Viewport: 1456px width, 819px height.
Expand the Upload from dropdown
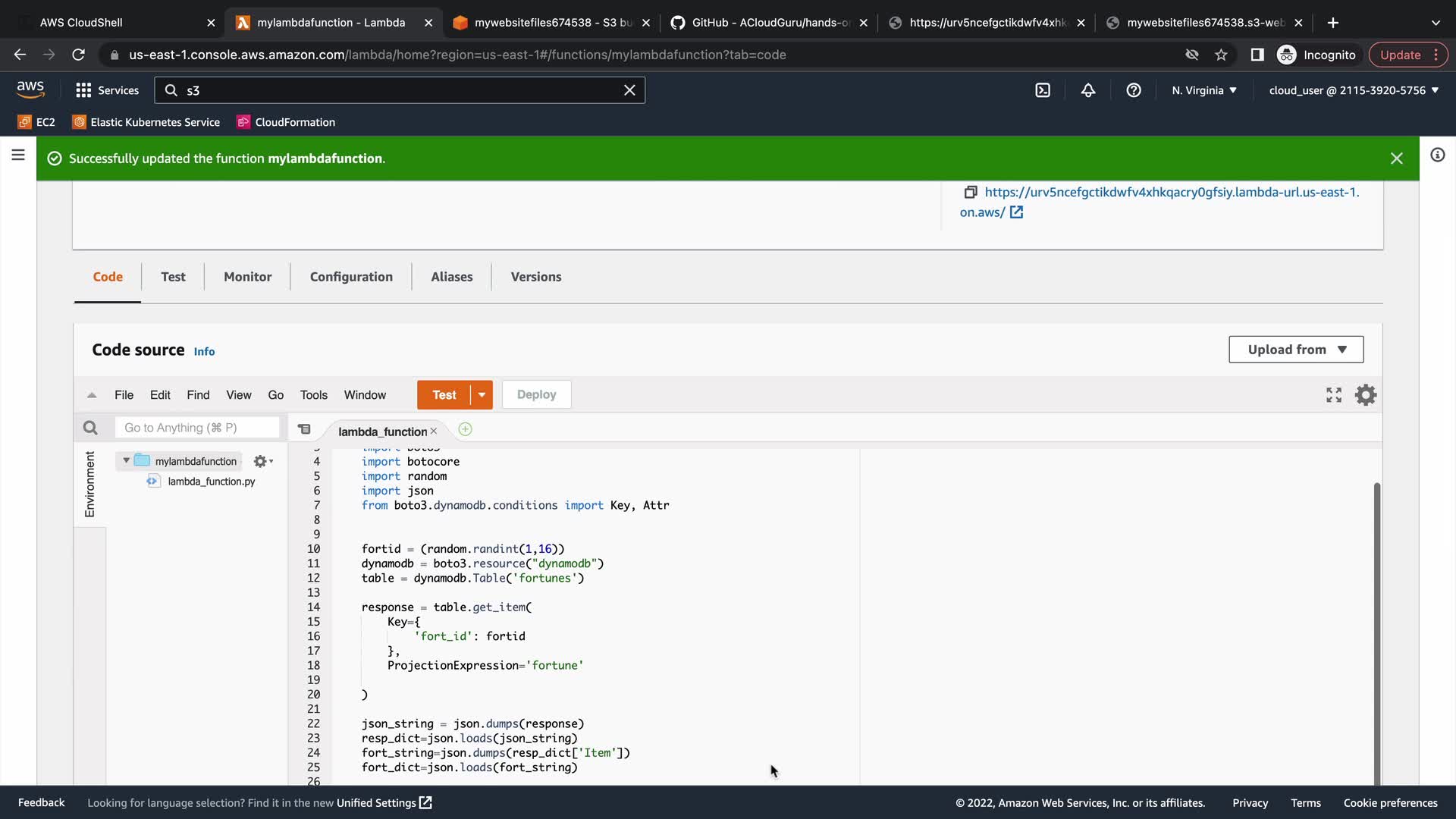click(1296, 350)
